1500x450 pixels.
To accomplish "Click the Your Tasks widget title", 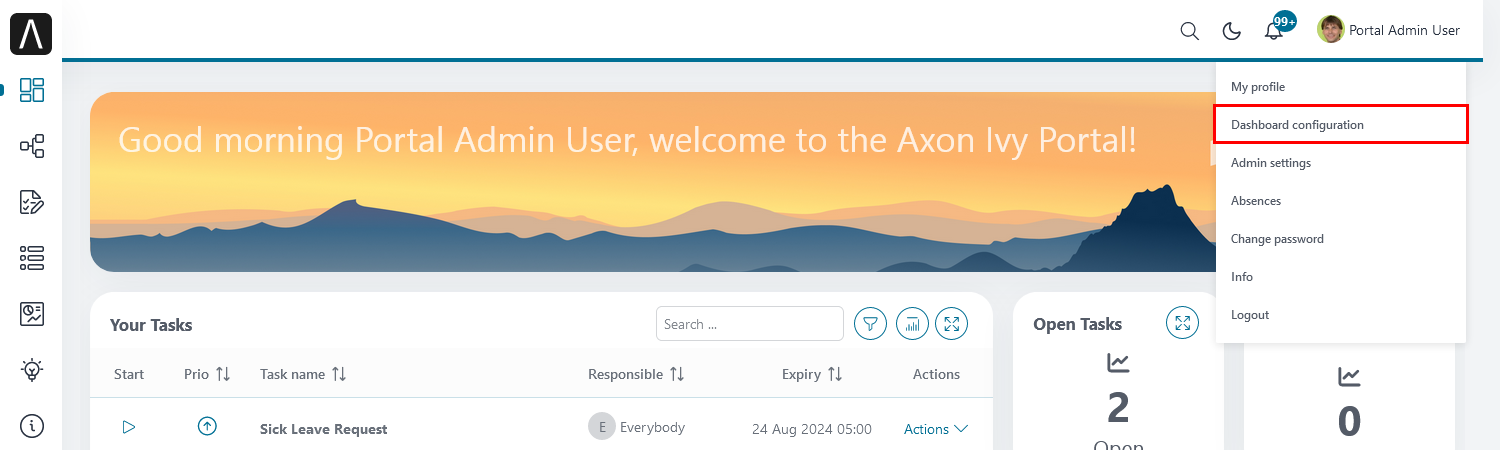I will point(151,325).
